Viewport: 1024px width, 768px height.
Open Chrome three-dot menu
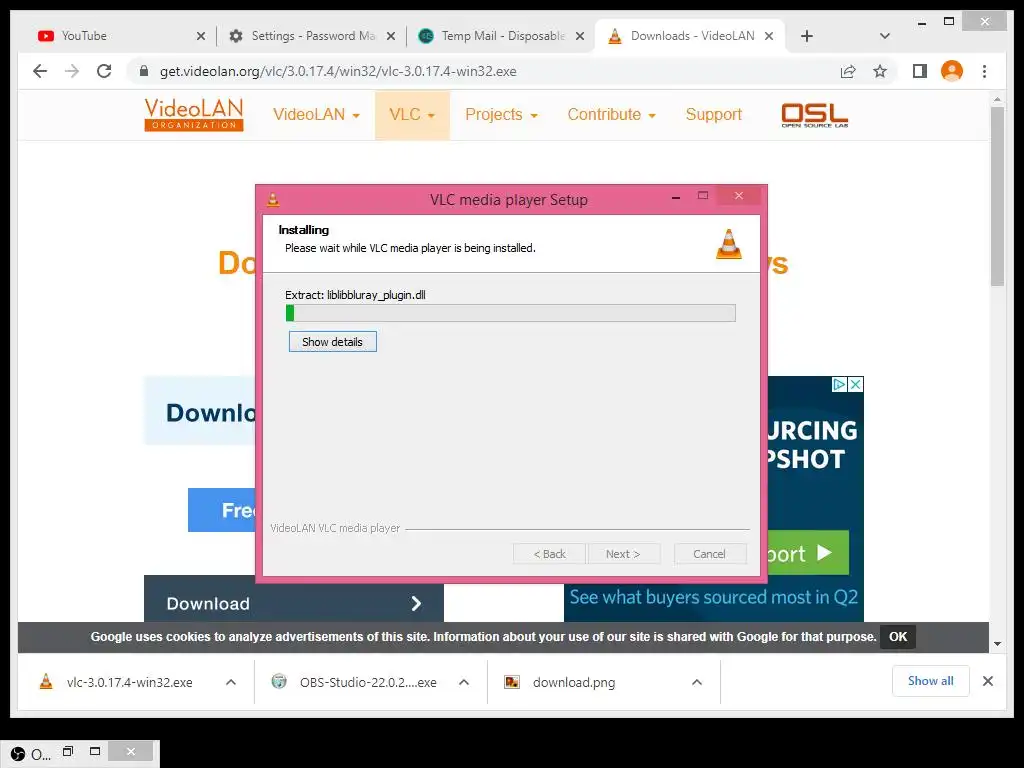click(x=984, y=71)
